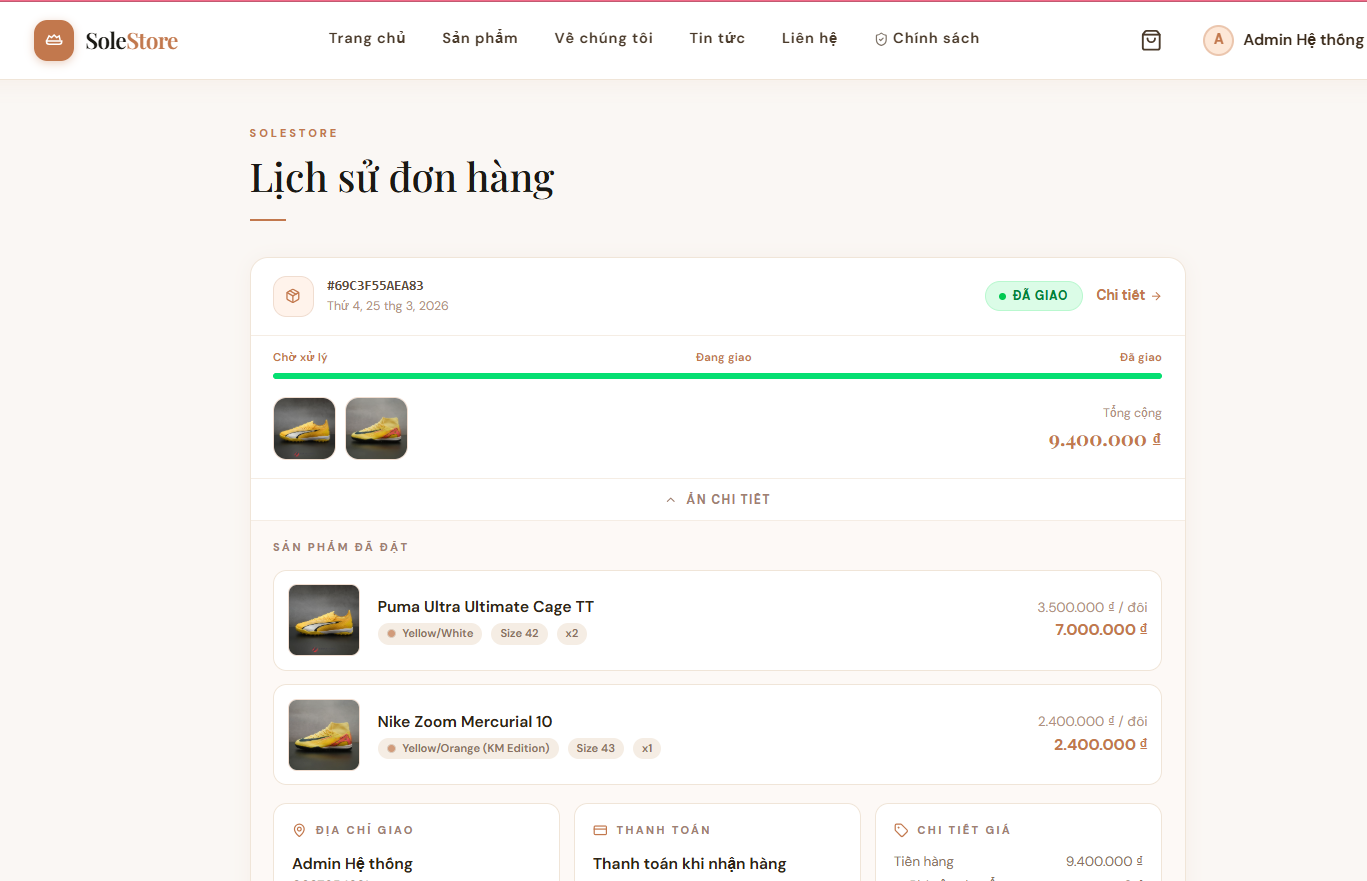Screen dimensions: 1367x881
Task: Click the ĐÃ GIAO status badge
Action: click(1034, 296)
